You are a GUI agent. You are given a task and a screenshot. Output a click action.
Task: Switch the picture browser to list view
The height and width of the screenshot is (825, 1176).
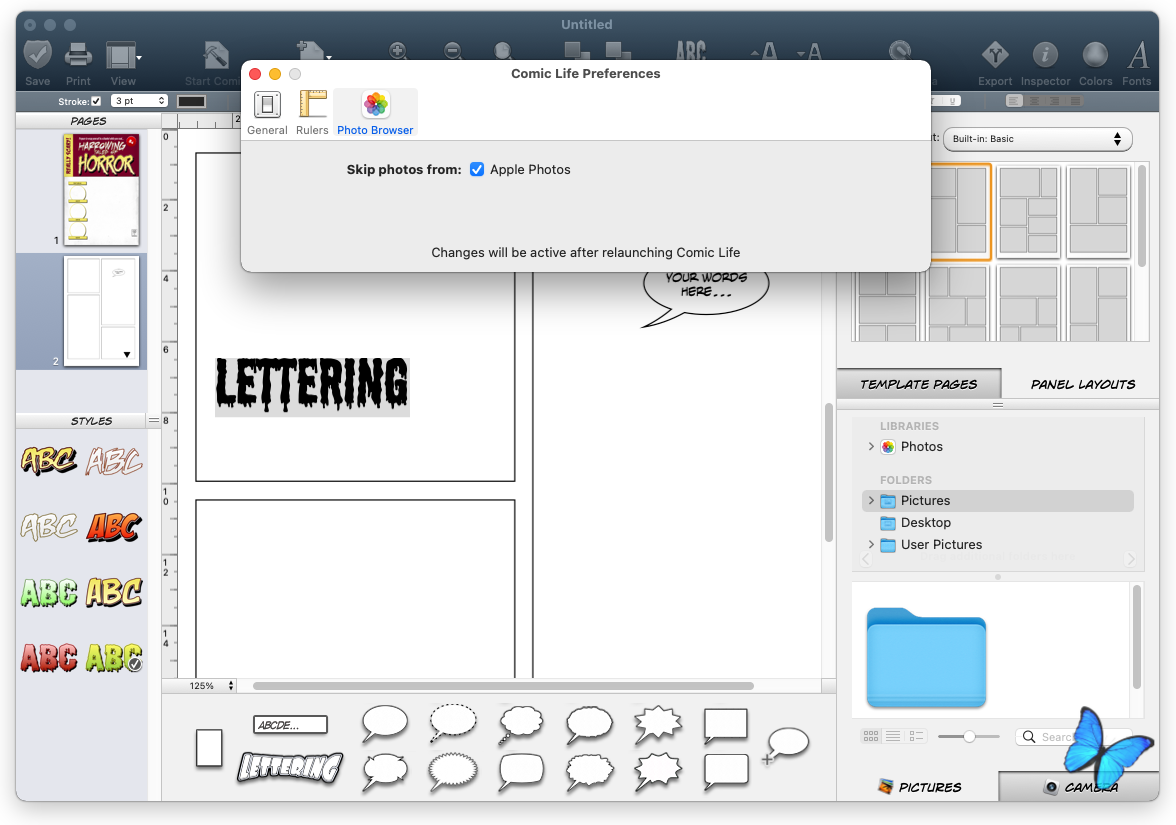tap(893, 736)
